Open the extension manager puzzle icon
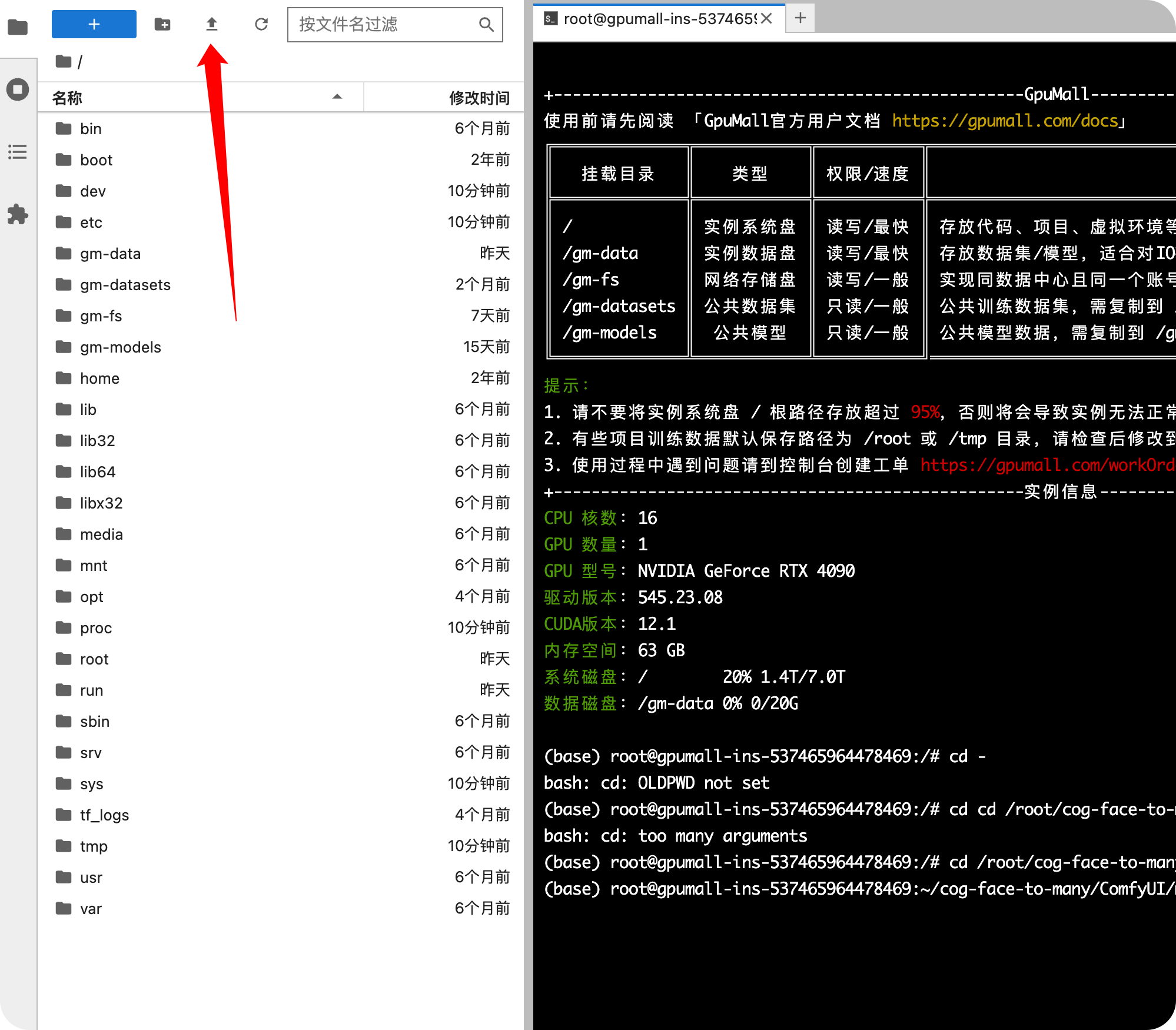This screenshot has height=1030, width=1176. pos(18,214)
